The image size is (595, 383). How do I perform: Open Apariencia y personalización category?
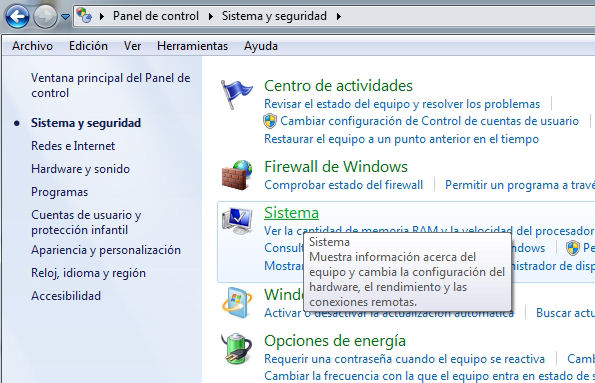click(106, 250)
